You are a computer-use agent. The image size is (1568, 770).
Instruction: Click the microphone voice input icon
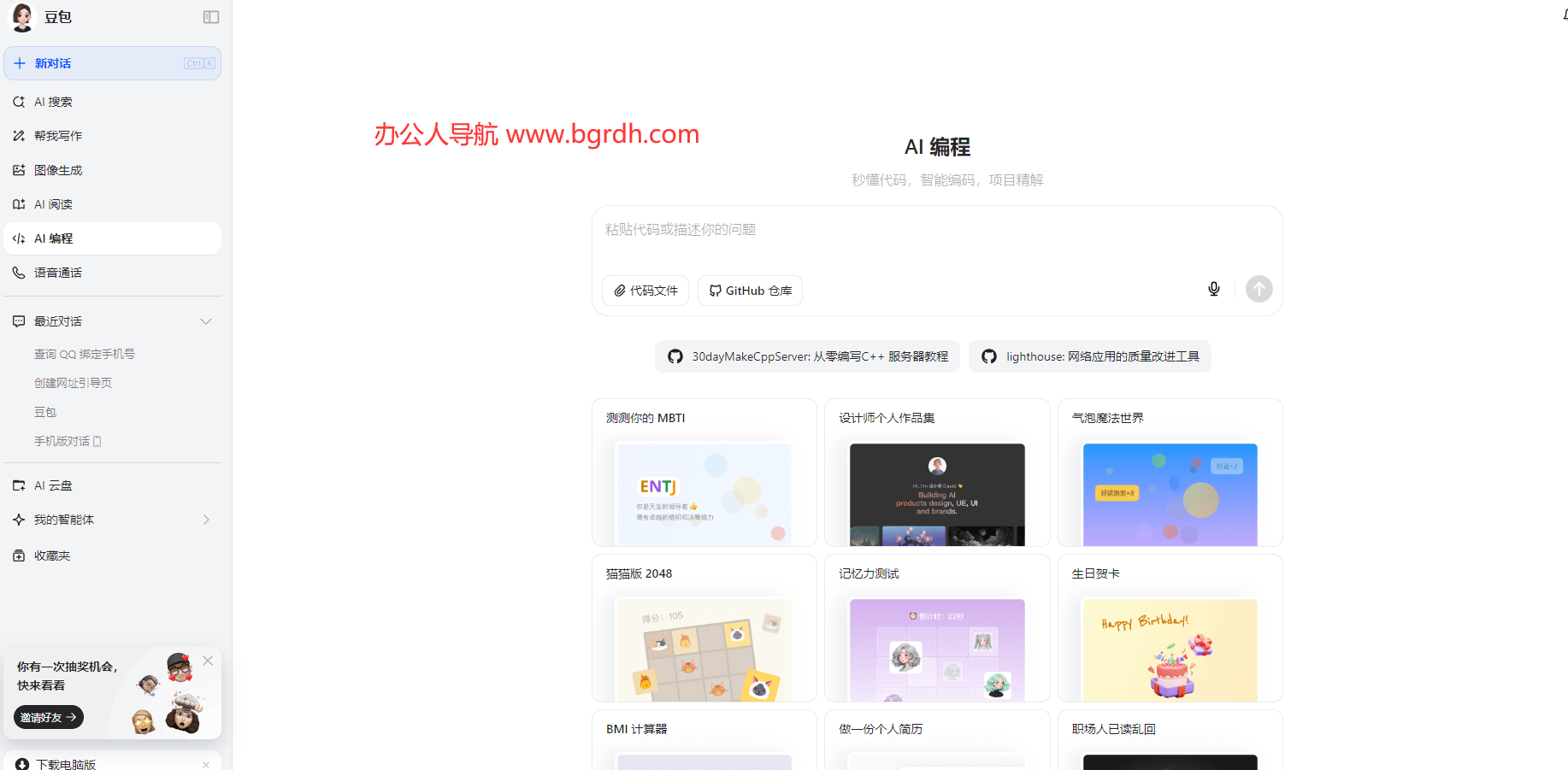[x=1213, y=289]
